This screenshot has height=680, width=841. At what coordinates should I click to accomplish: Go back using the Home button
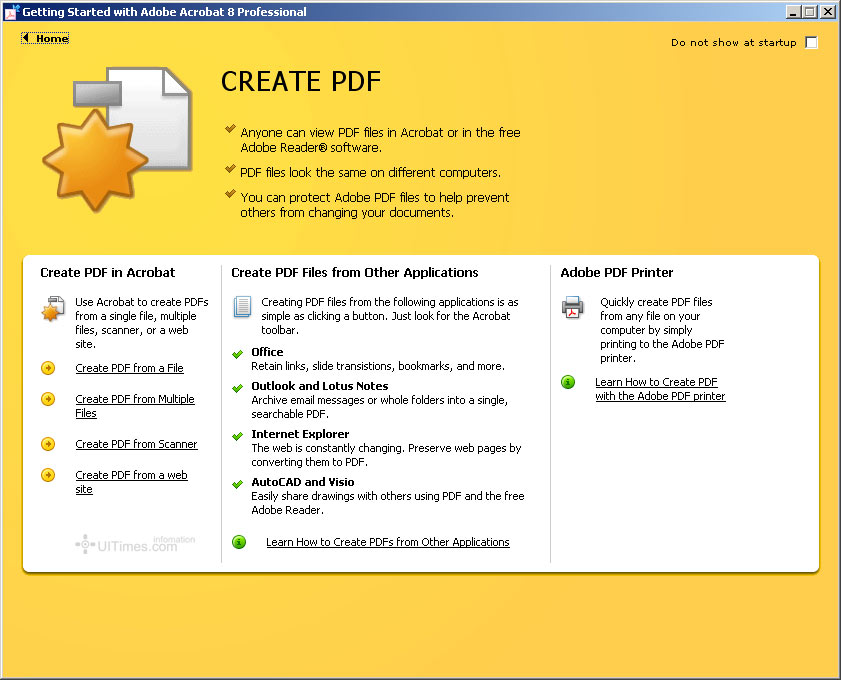(45, 38)
